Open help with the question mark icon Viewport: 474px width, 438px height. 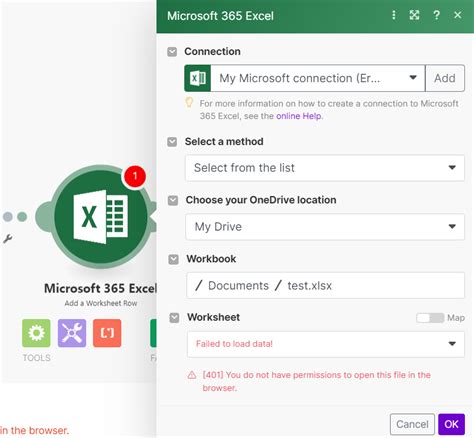(436, 15)
